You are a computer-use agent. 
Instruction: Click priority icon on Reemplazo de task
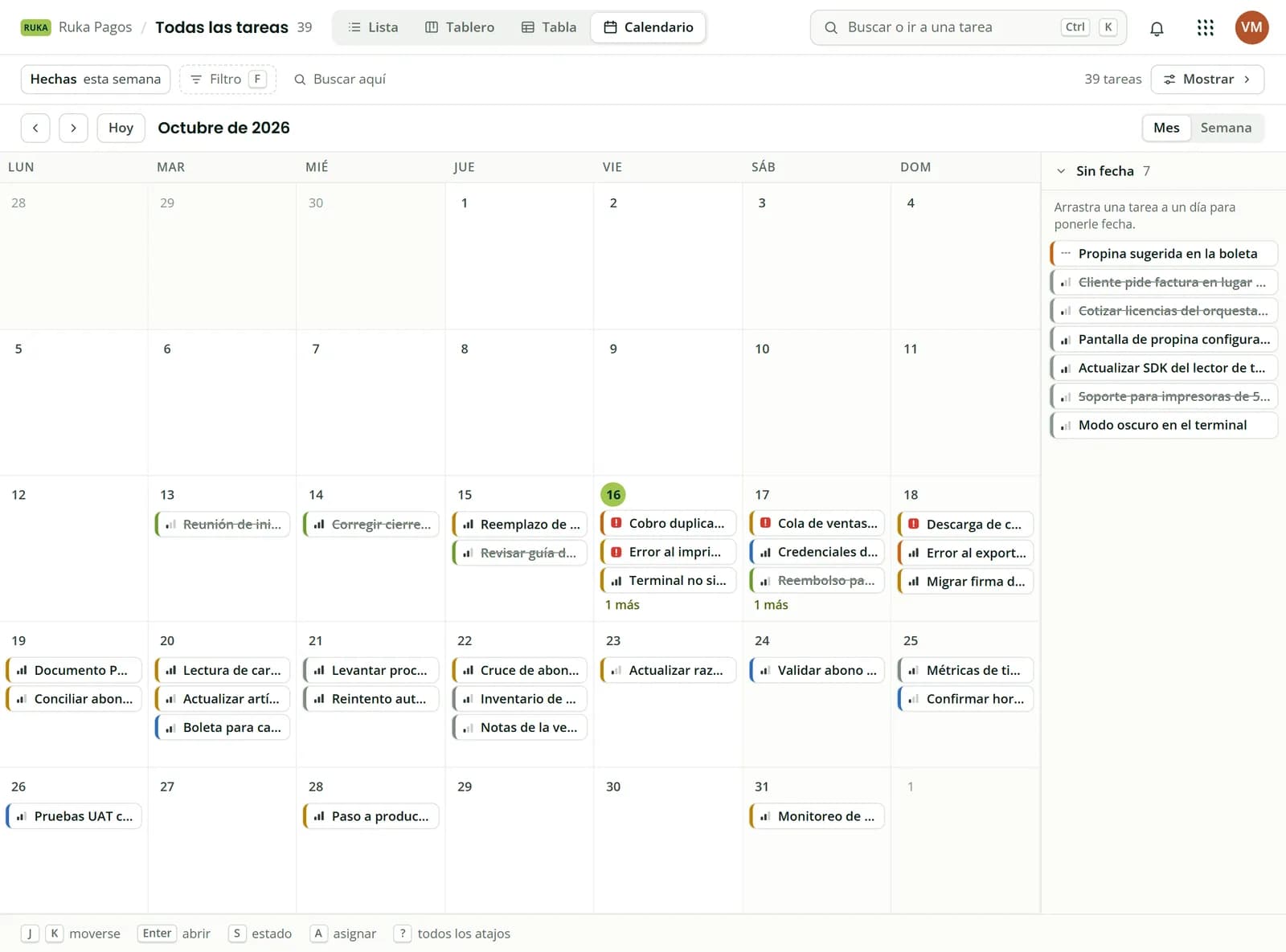pyautogui.click(x=468, y=524)
